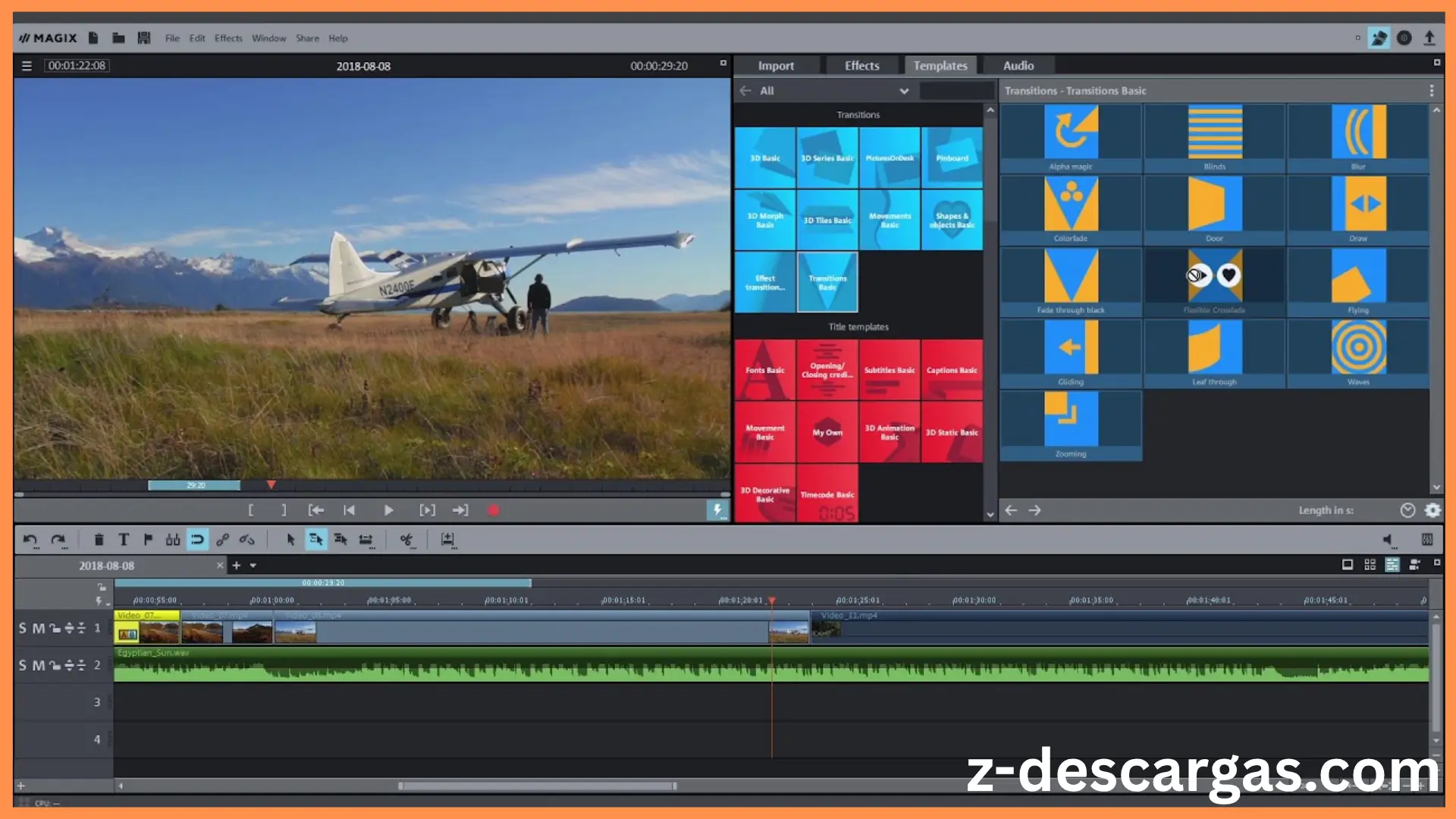Click the red playback marker on timeline ruler
This screenshot has width=1456, height=819.
pos(772,601)
